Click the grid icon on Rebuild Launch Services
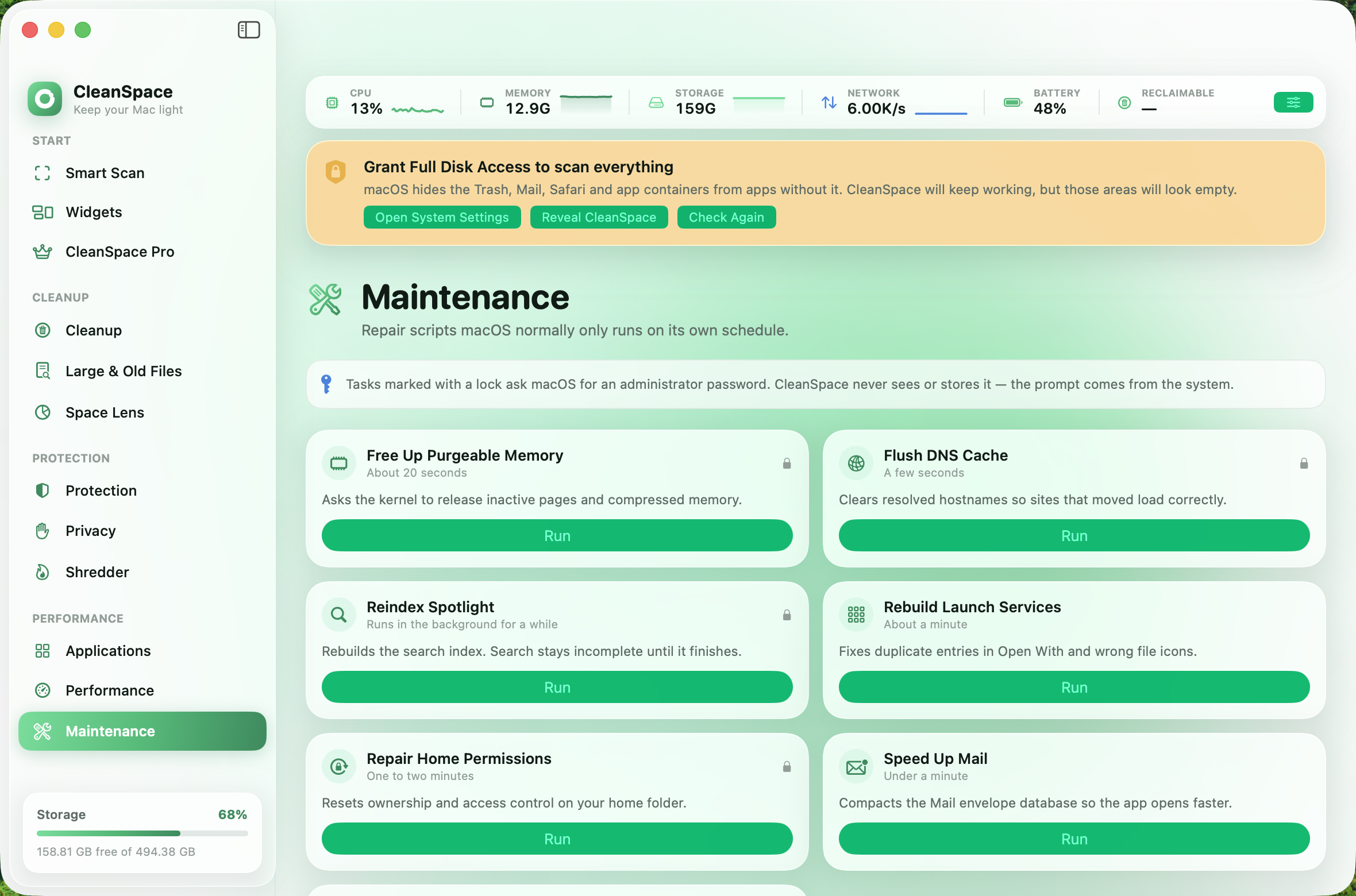Viewport: 1356px width, 896px height. coord(856,615)
